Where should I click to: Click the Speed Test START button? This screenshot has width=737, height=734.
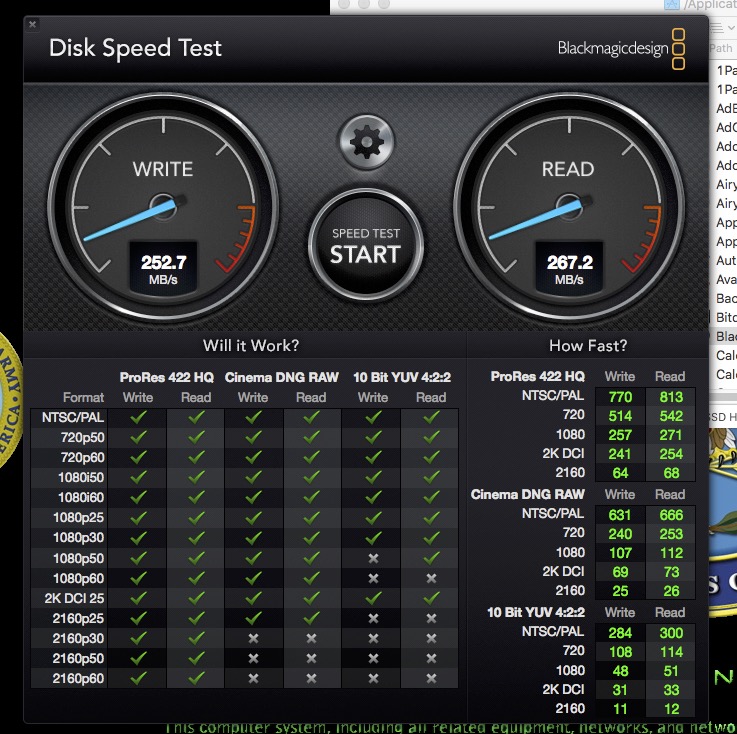[366, 245]
